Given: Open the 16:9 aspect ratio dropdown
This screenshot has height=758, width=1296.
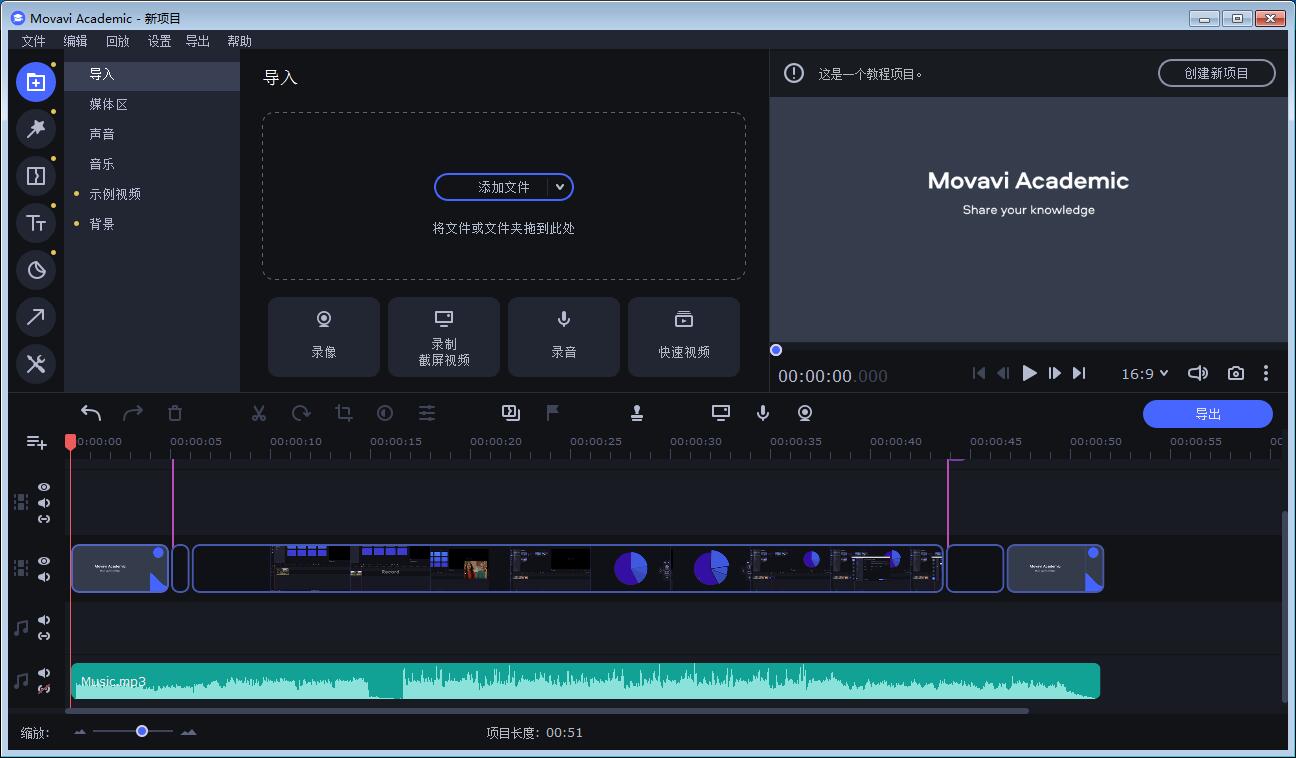Looking at the screenshot, I should coord(1144,373).
